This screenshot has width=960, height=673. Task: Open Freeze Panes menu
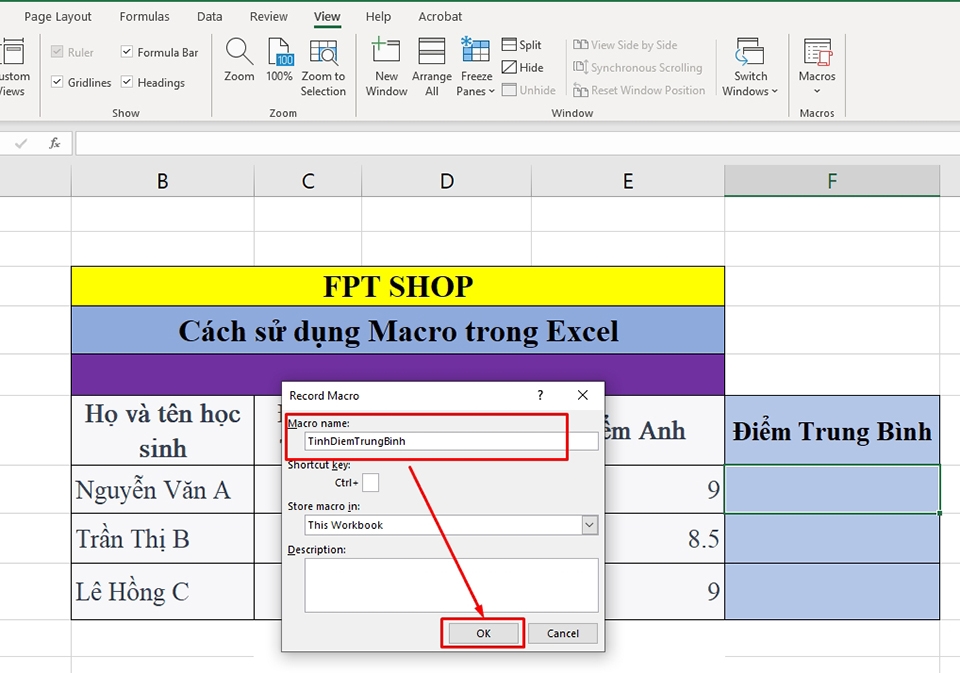[x=476, y=66]
